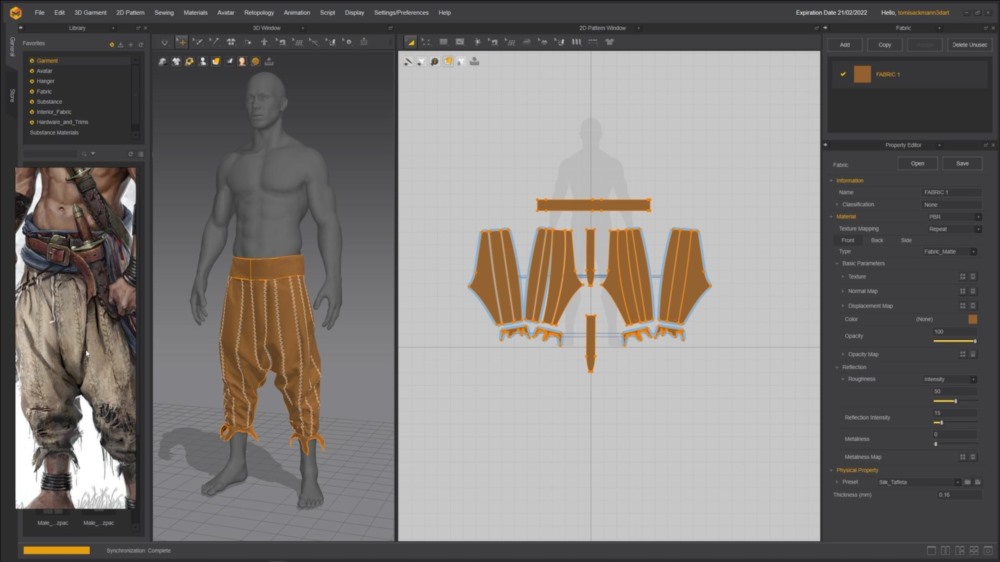The width and height of the screenshot is (1000, 562).
Task: Click the Metalness Map grid icon
Action: [962, 457]
